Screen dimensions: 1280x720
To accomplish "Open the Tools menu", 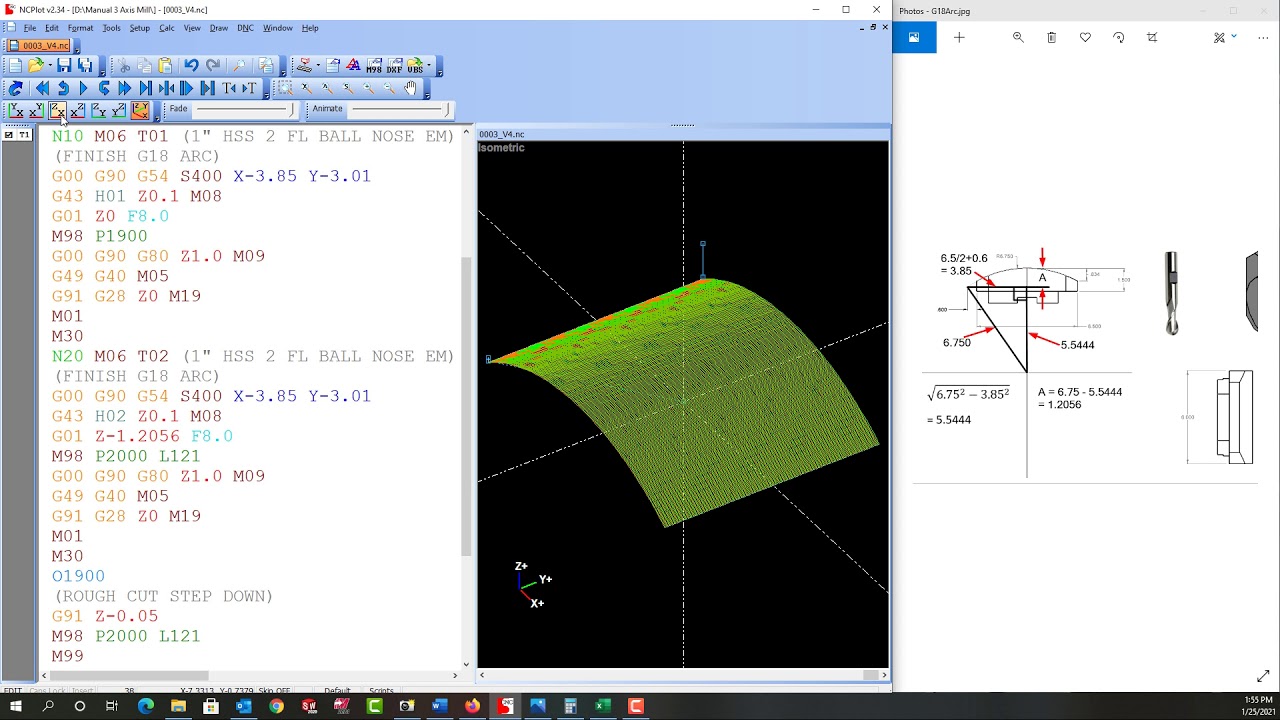I will pos(111,28).
